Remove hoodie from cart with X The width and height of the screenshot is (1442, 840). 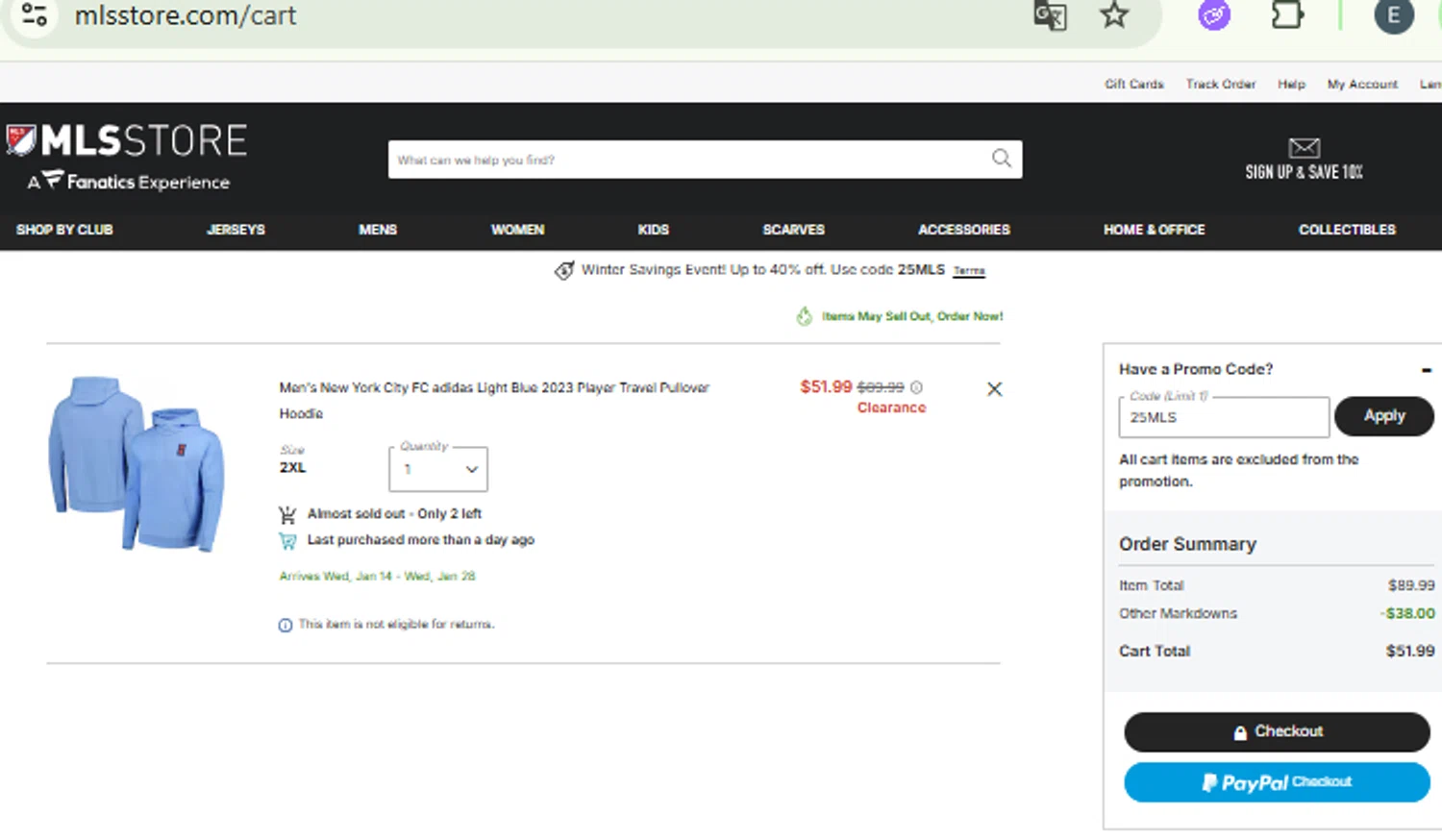[x=994, y=388]
